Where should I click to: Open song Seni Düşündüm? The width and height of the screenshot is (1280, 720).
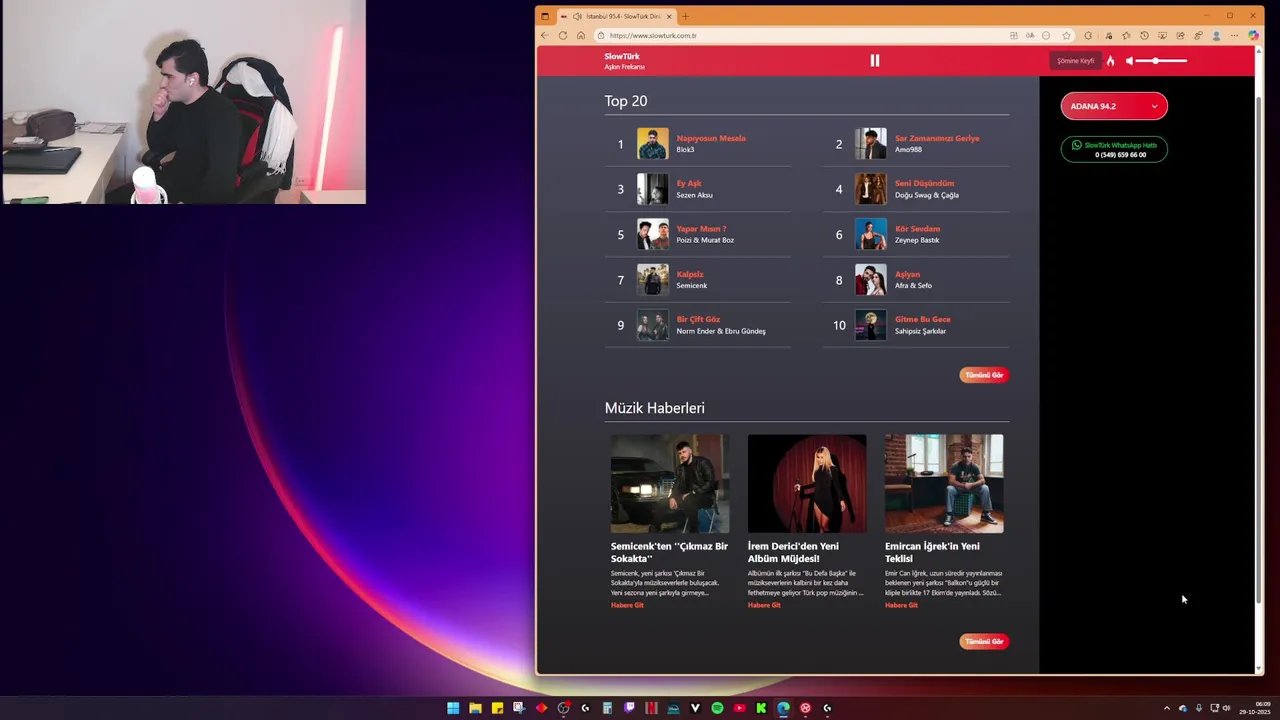924,184
